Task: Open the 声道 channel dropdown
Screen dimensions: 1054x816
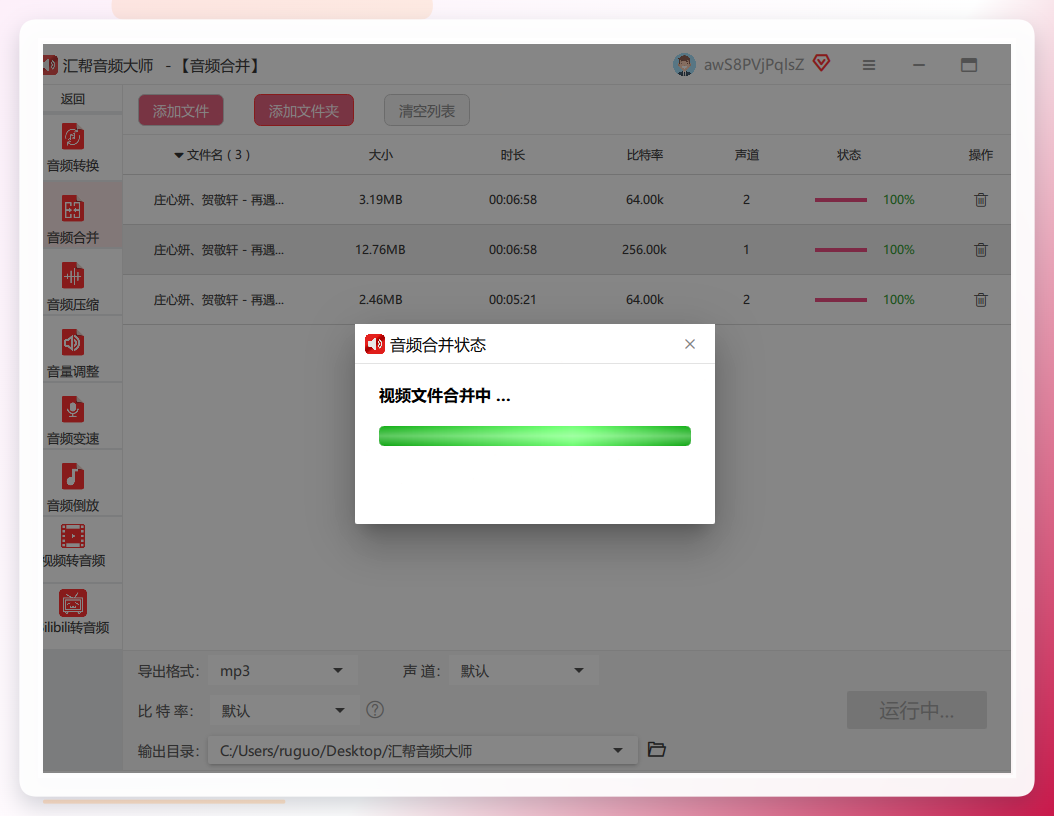Action: click(x=524, y=671)
